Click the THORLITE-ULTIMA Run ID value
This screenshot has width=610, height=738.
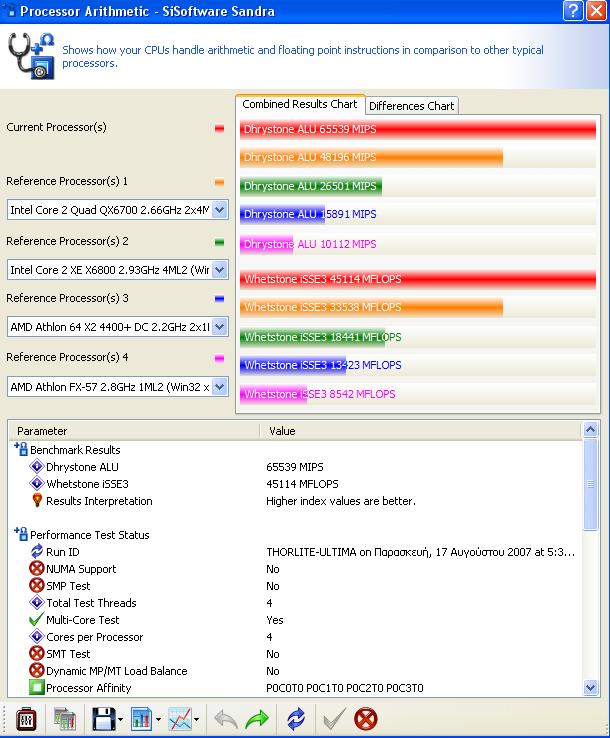pos(420,552)
